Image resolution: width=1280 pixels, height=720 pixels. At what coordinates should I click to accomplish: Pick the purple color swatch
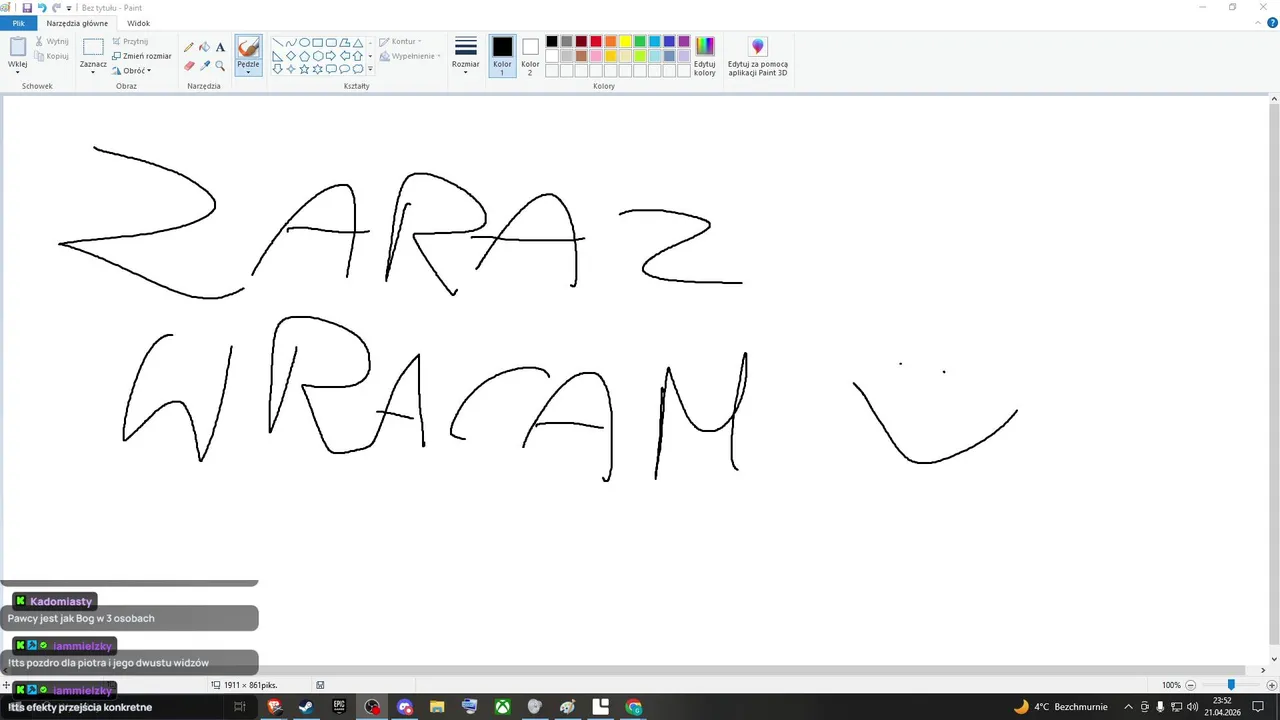tap(684, 41)
